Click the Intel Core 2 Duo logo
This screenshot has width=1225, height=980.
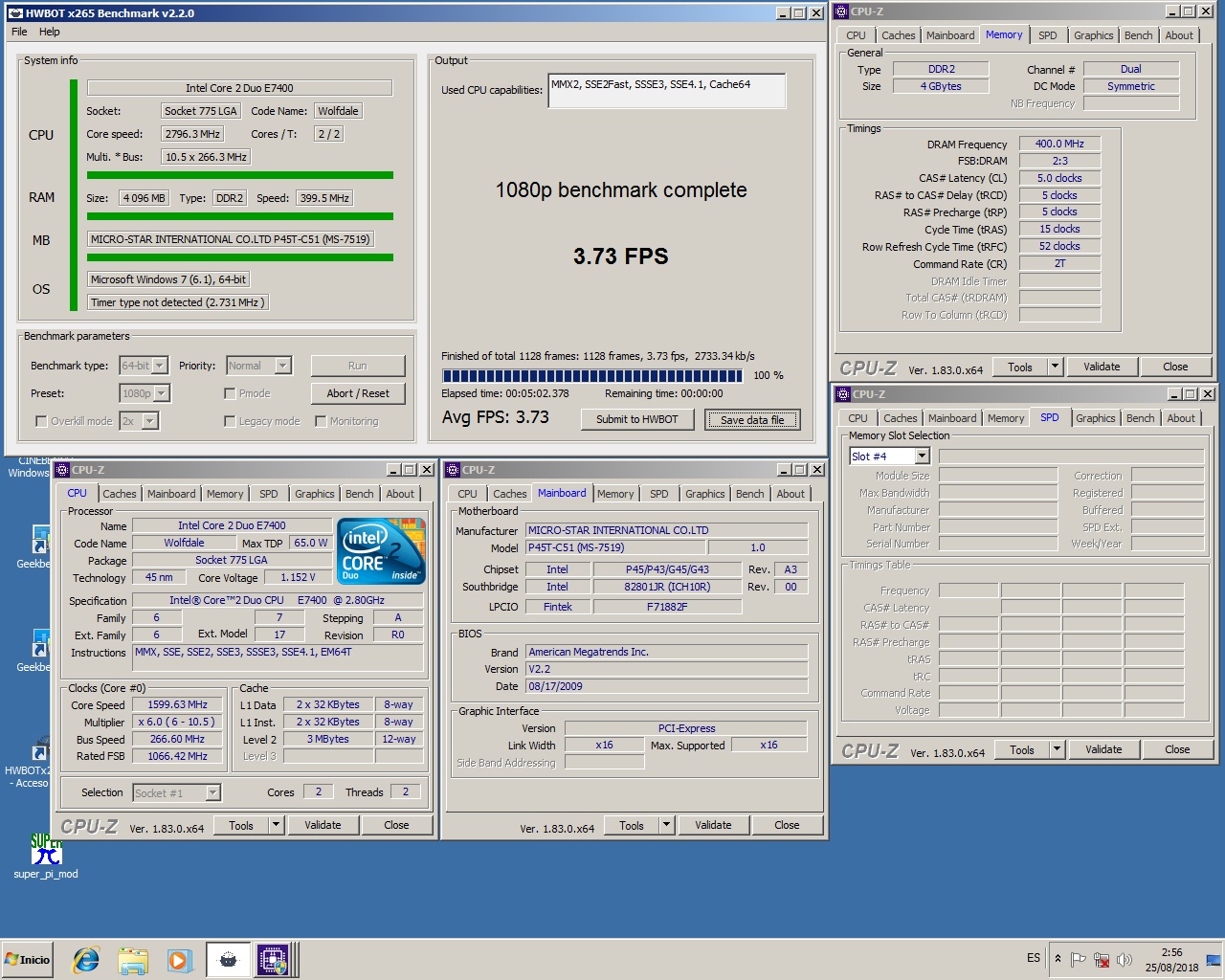383,551
